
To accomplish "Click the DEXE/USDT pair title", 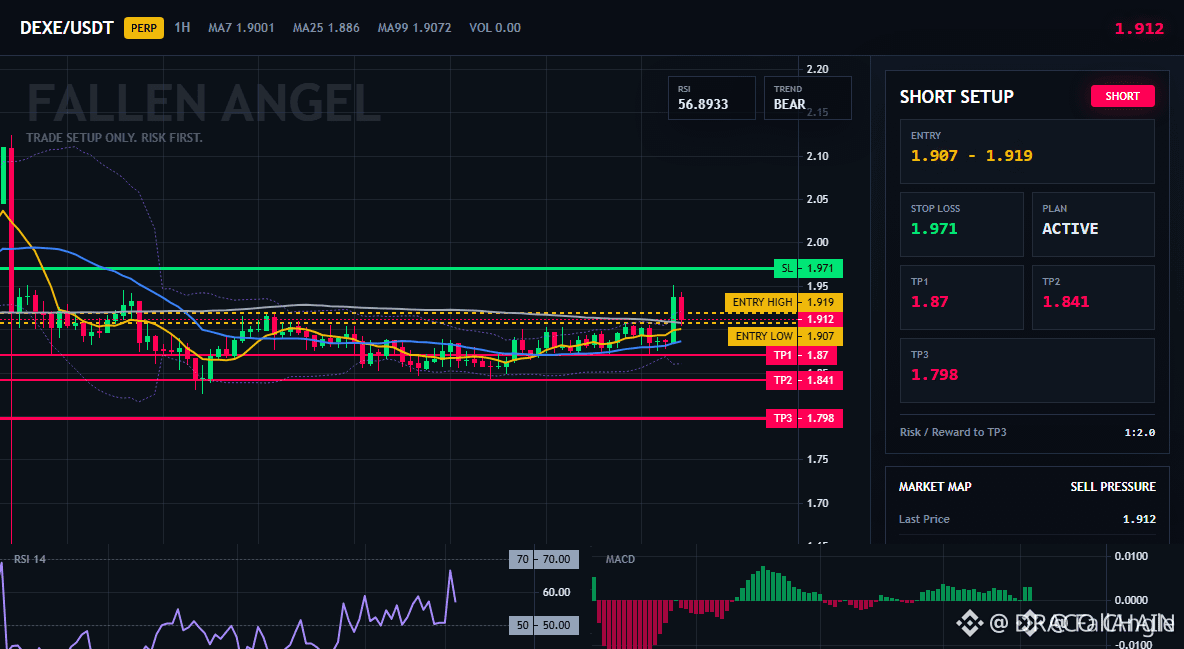I will coord(66,28).
